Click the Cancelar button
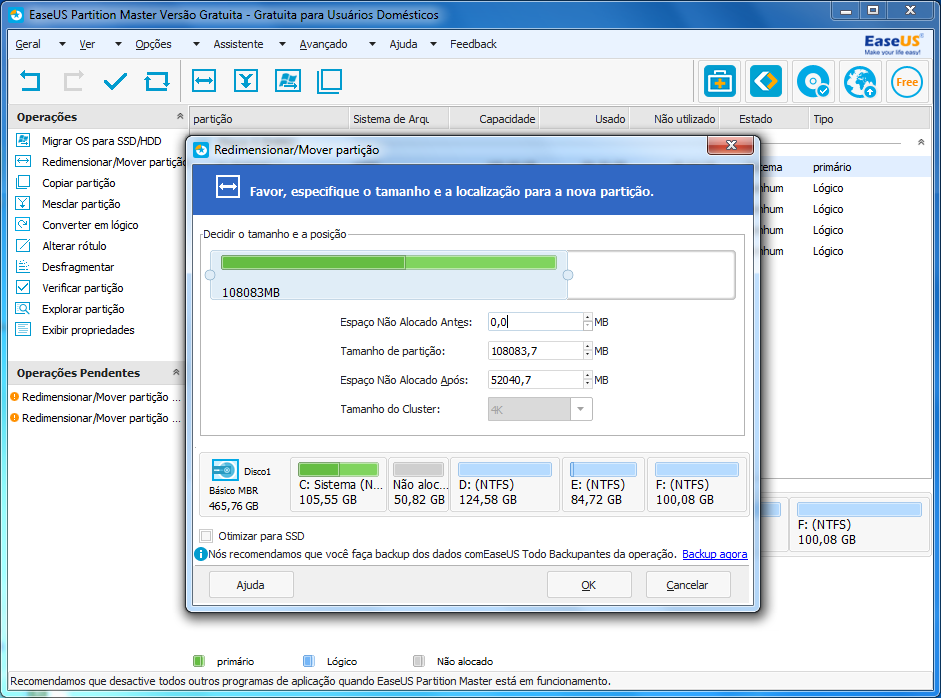 tap(688, 585)
